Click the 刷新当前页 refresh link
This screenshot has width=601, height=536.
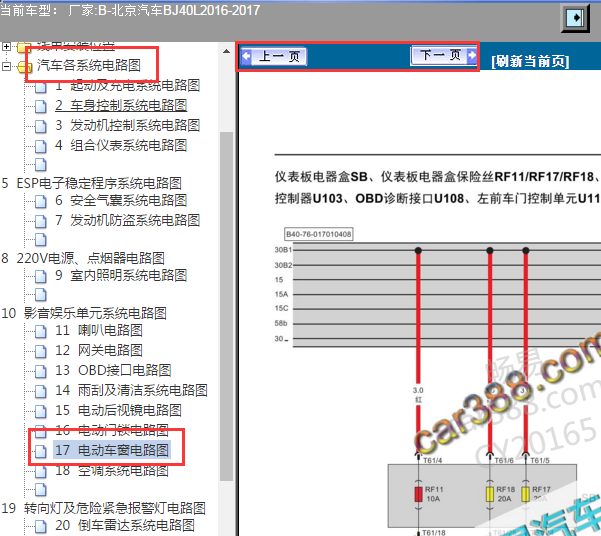coord(530,61)
